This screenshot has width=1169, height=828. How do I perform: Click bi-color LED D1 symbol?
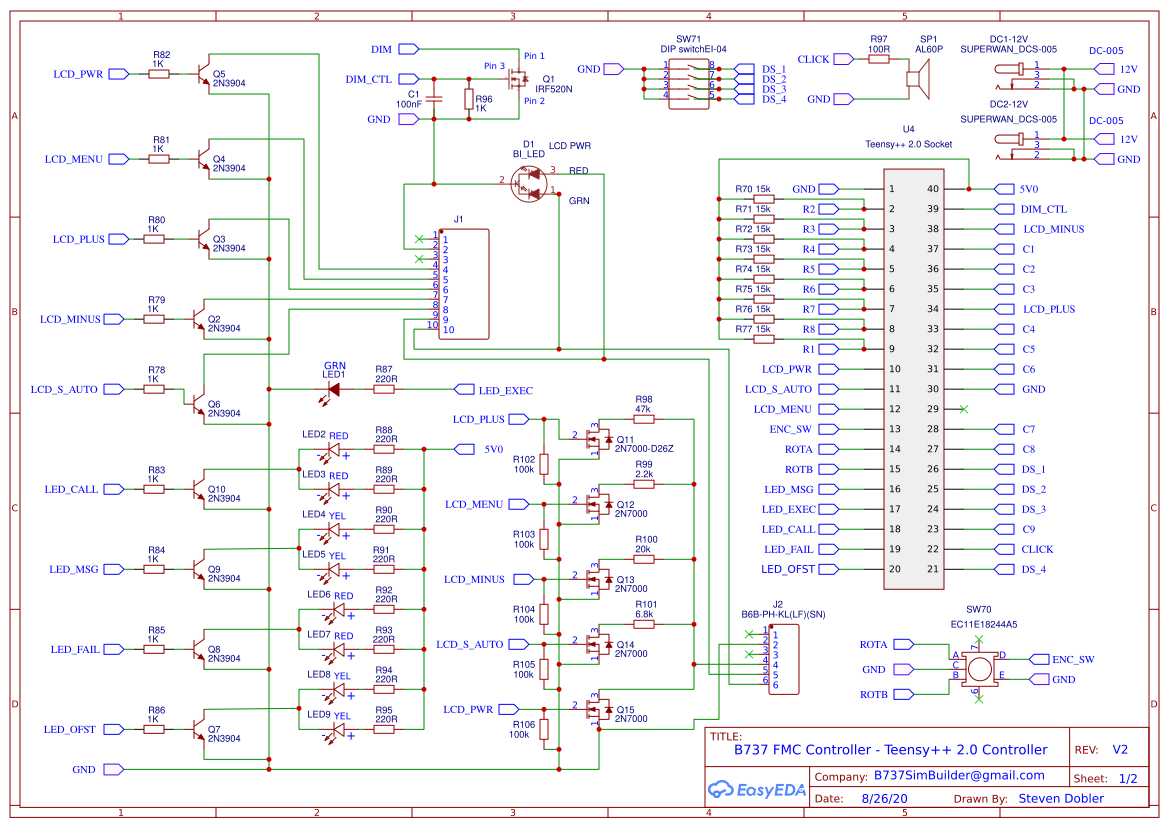click(529, 183)
